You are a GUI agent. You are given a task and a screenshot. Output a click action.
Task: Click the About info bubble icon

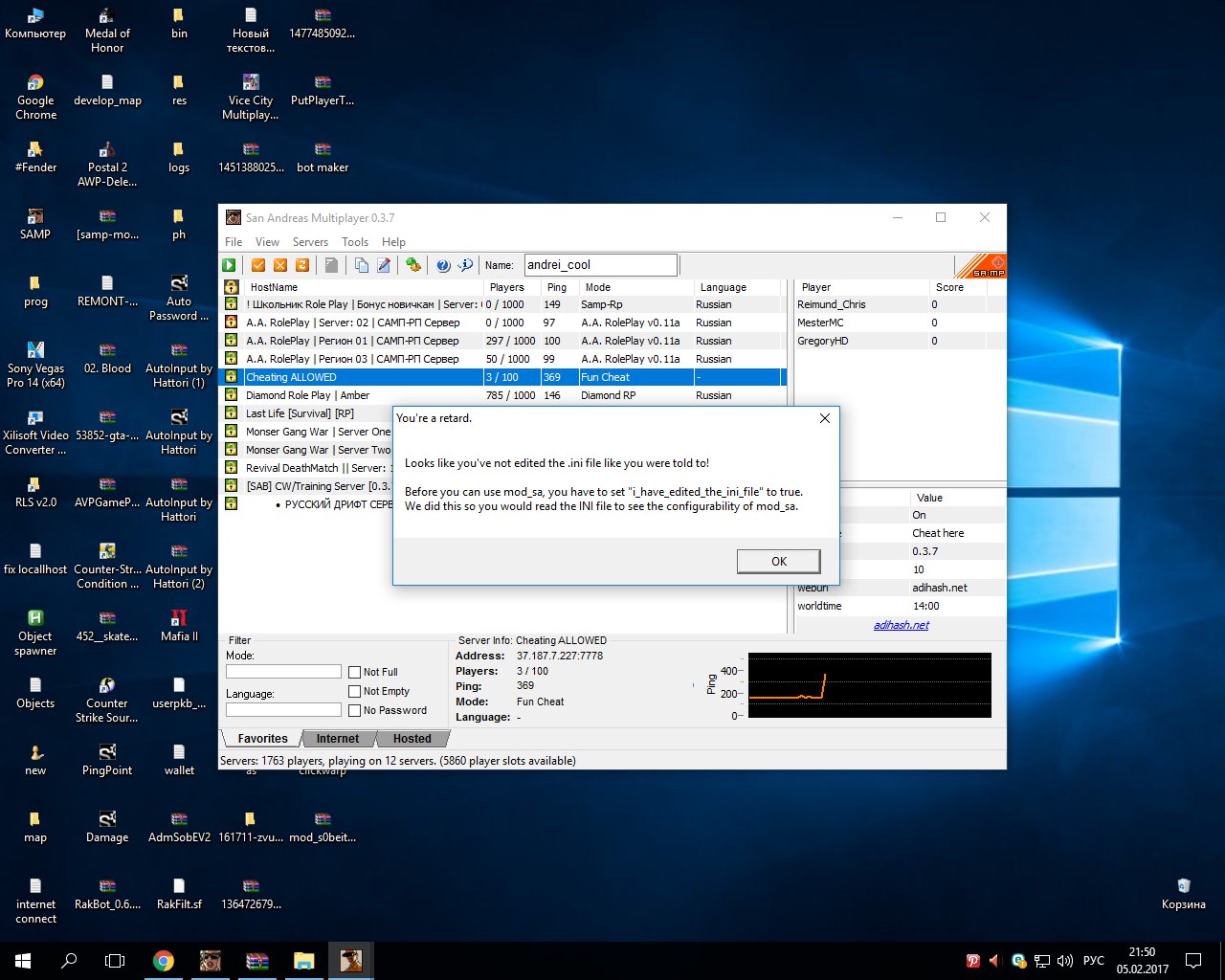tap(465, 265)
